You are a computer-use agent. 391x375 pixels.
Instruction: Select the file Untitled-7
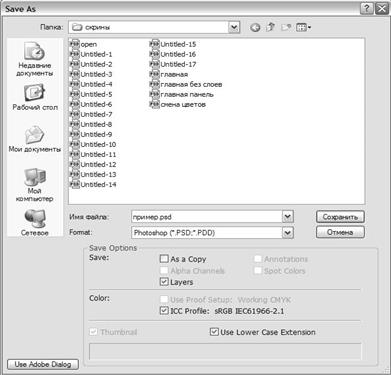tap(92, 114)
